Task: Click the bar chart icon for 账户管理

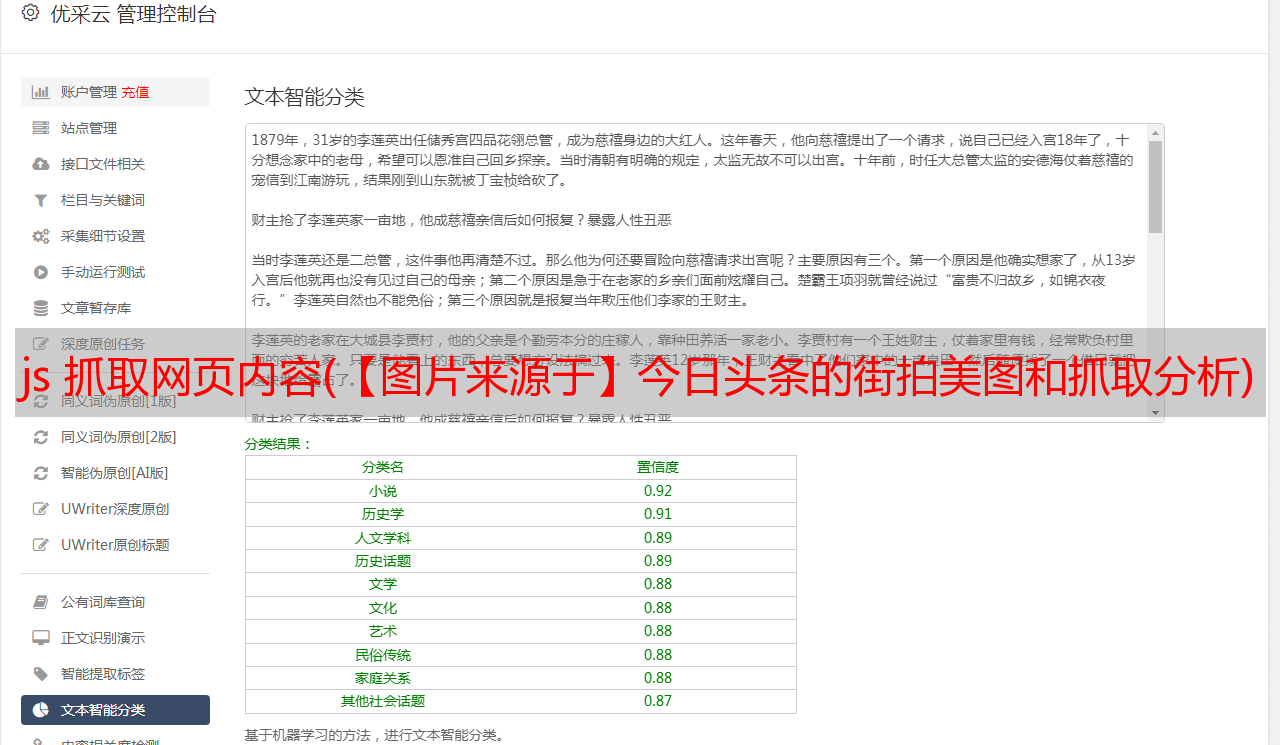Action: point(41,92)
